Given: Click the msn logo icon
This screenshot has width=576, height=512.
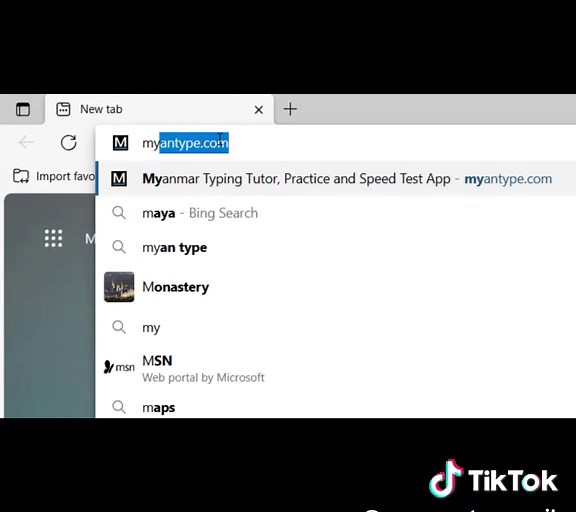Looking at the screenshot, I should coord(119,367).
